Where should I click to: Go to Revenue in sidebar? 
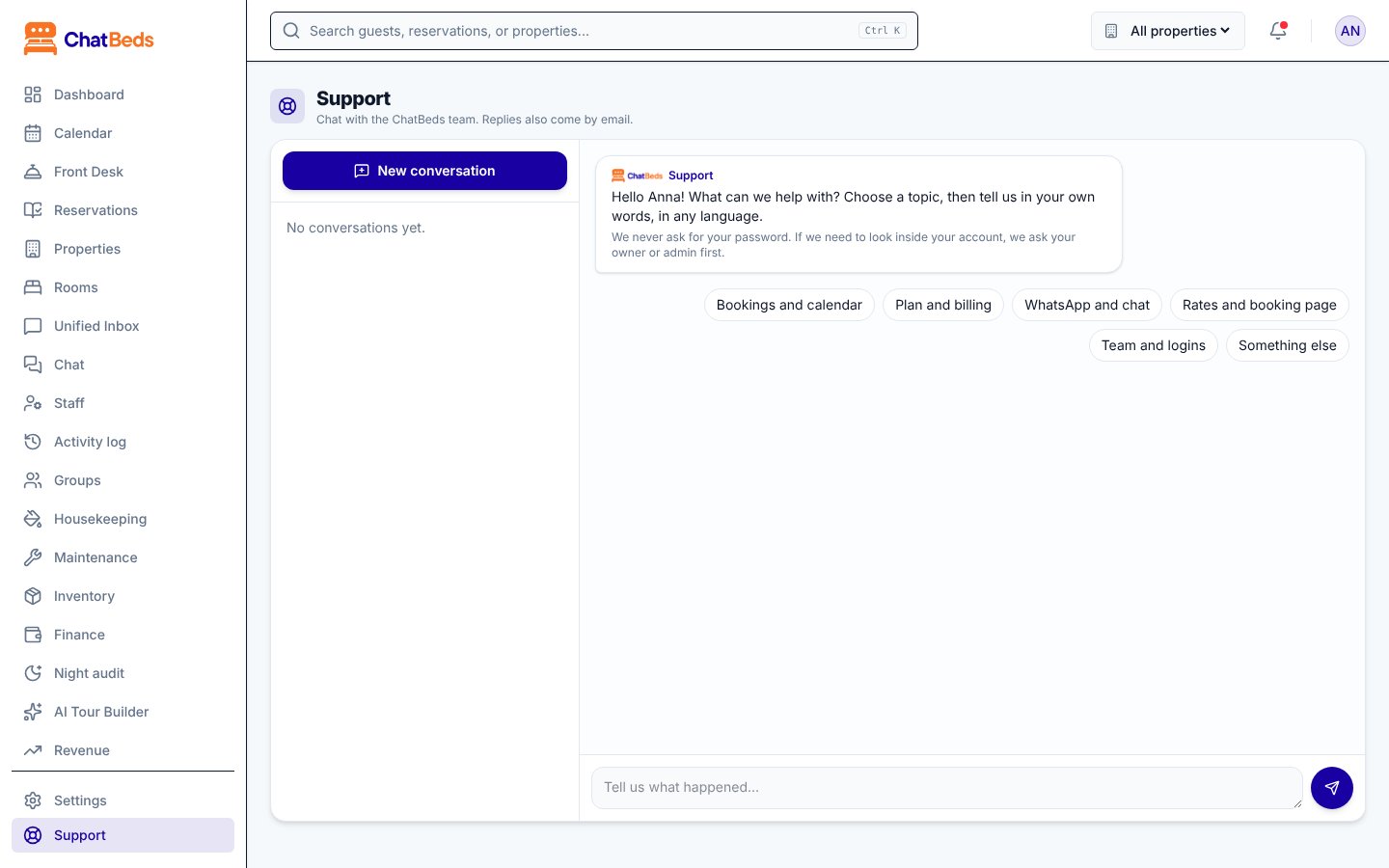pos(123,750)
